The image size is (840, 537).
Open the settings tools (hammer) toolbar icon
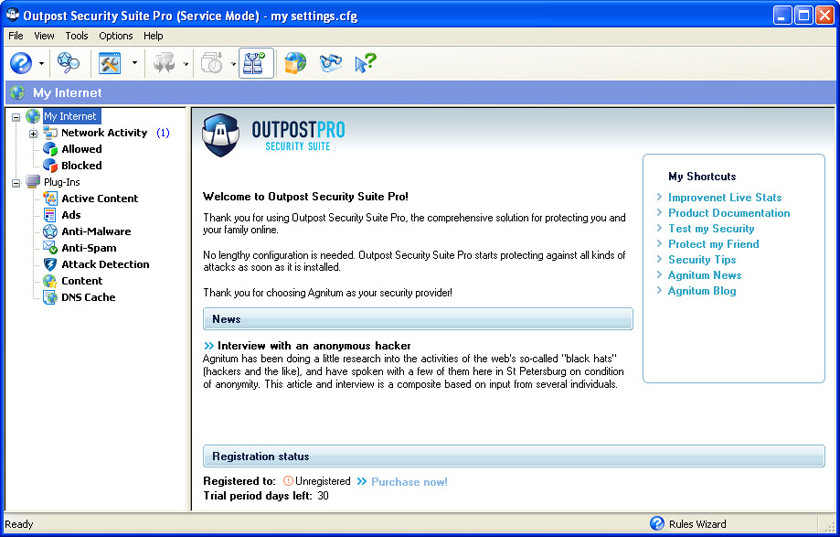point(110,63)
